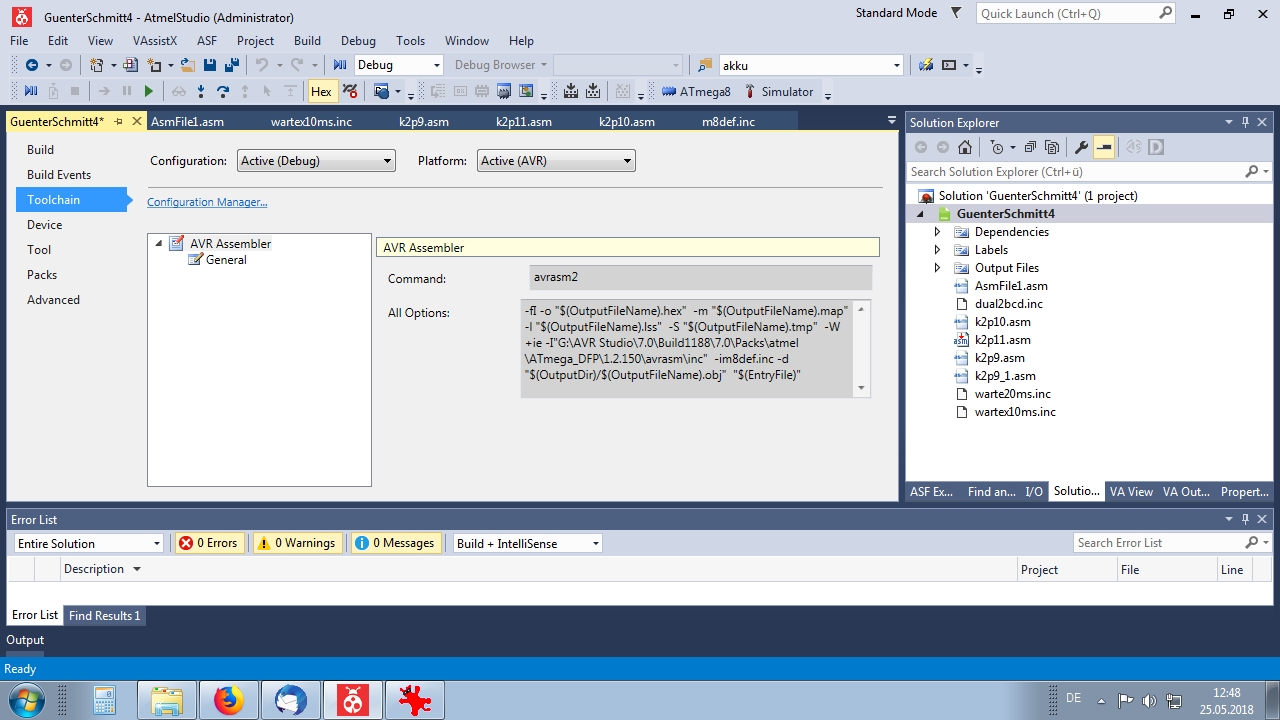Click the Start Debugging and Break icon next to Debug combo
The image size is (1280, 720).
point(339,65)
